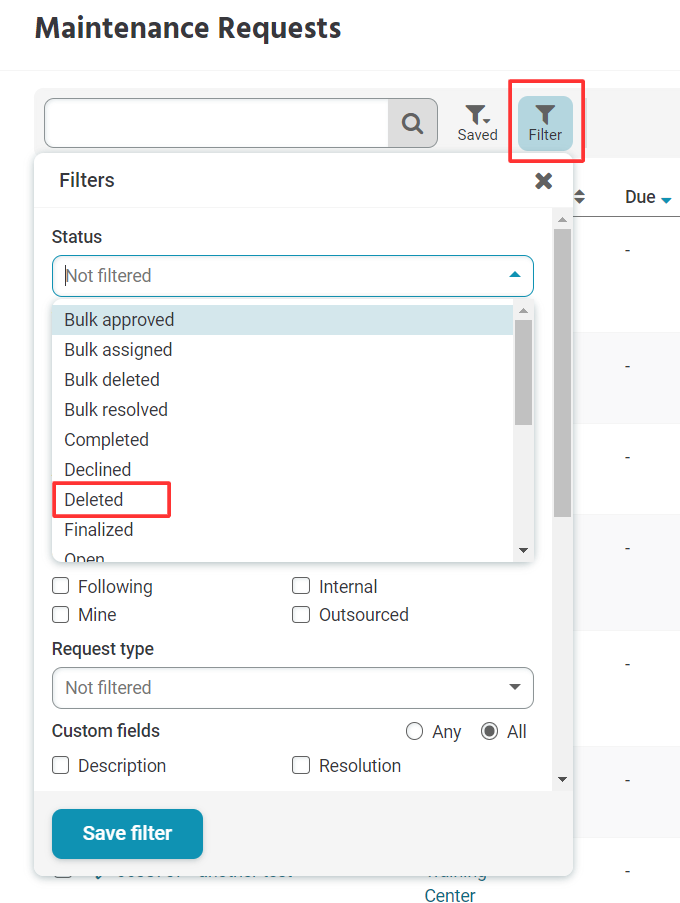Viewport: 680px width, 903px height.
Task: Click the collapse chevron on the Status dropdown
Action: pyautogui.click(x=515, y=275)
